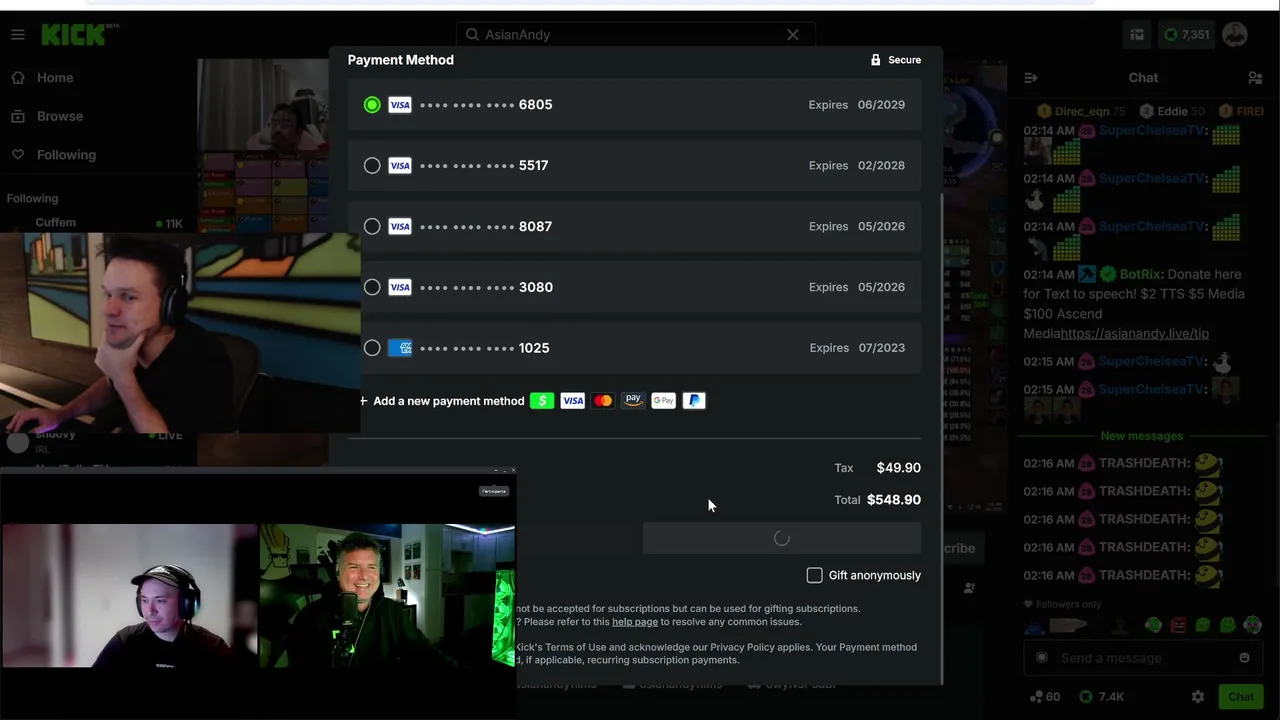The height and width of the screenshot is (720, 1280).
Task: Pick the blue emote in the emote row
Action: (x=1033, y=626)
